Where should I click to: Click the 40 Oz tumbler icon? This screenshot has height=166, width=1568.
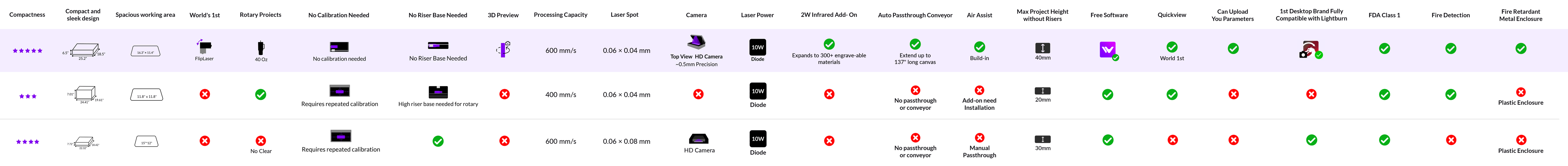click(261, 48)
